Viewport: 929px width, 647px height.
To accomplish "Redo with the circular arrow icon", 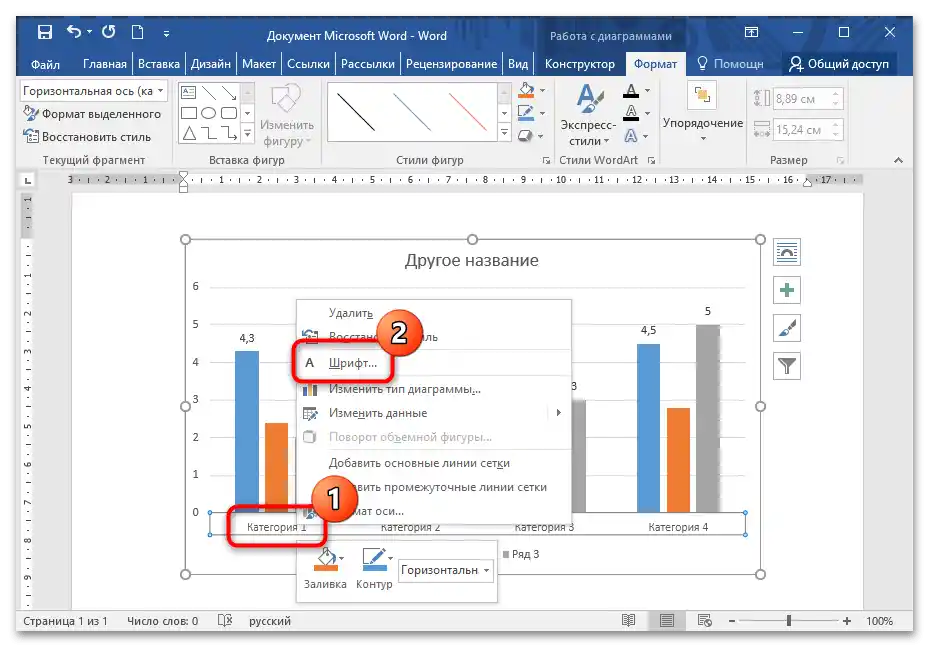I will coord(108,31).
